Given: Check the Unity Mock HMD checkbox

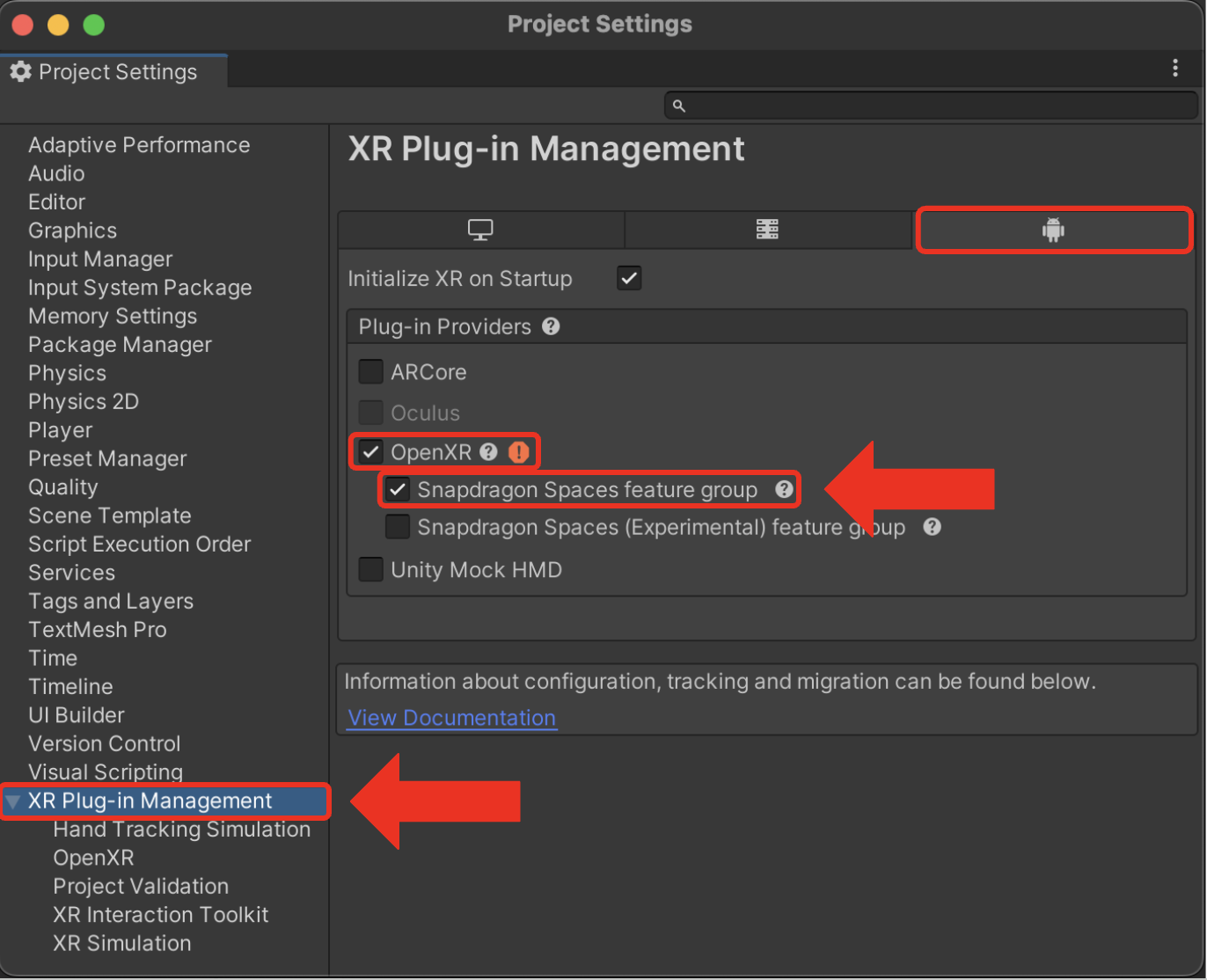Looking at the screenshot, I should click(x=371, y=570).
